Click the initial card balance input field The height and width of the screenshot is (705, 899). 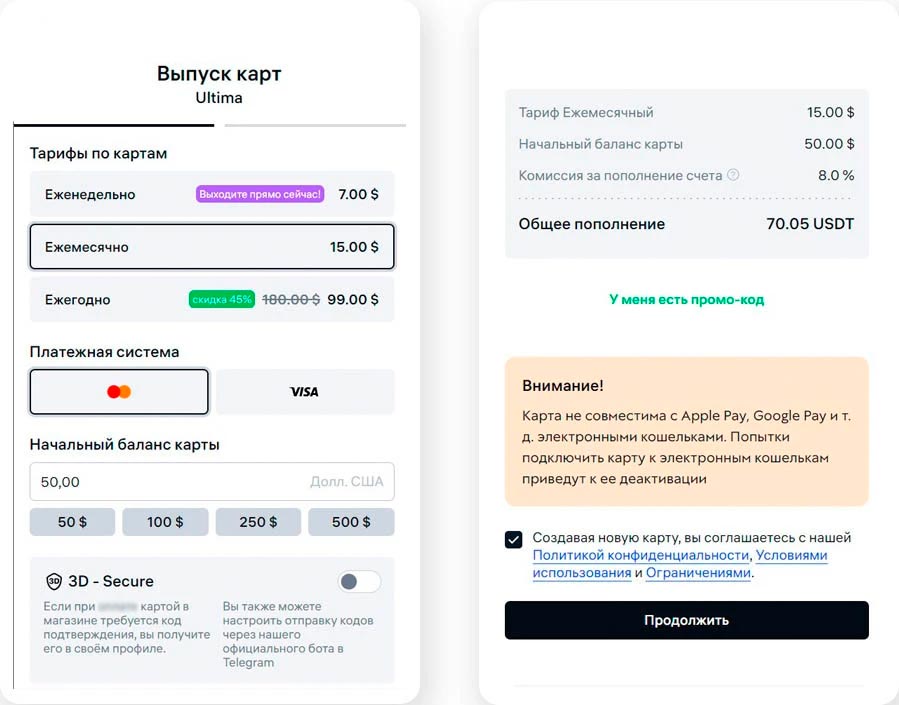point(170,482)
